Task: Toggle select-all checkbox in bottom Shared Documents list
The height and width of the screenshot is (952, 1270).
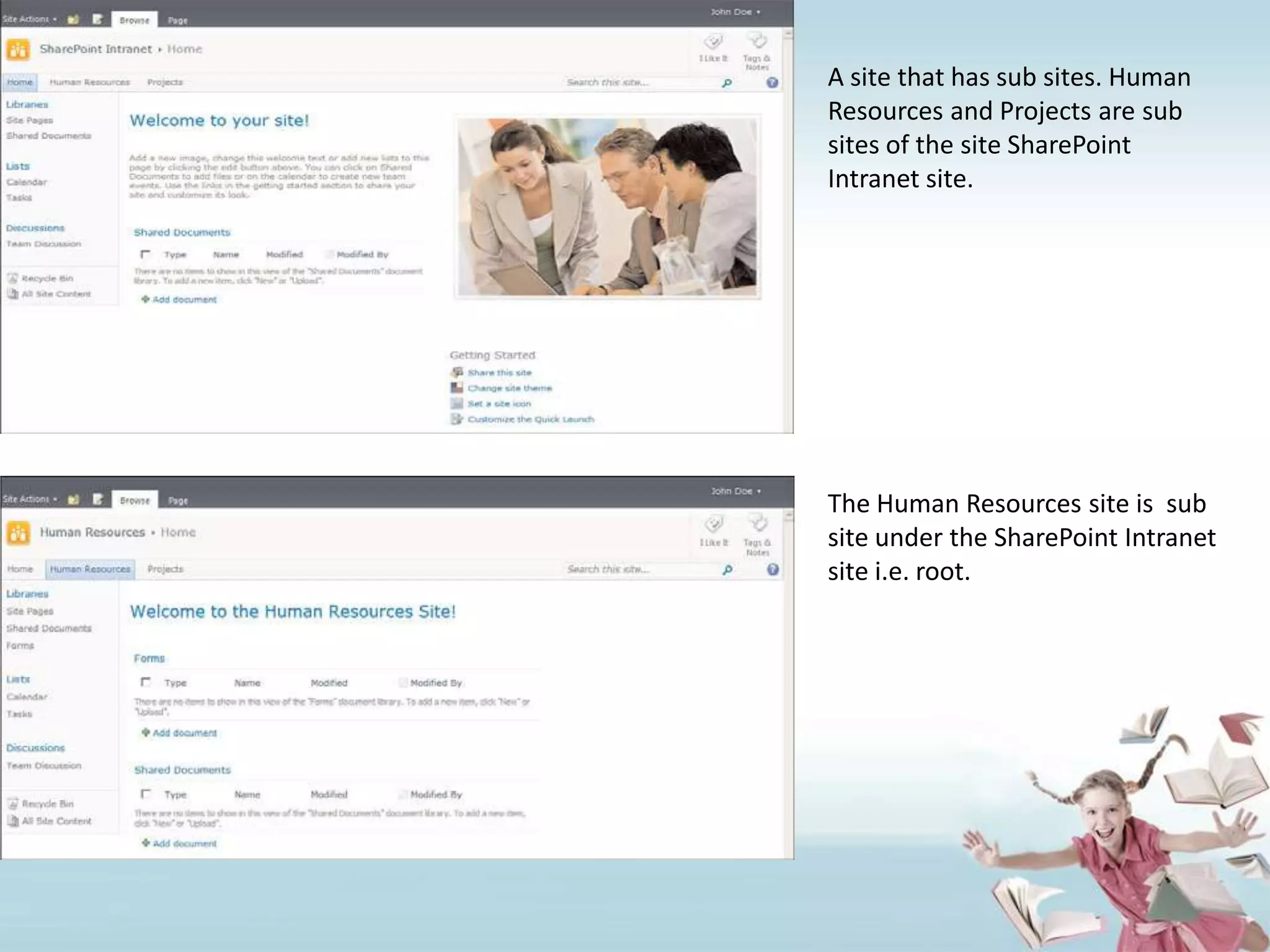Action: tap(145, 794)
